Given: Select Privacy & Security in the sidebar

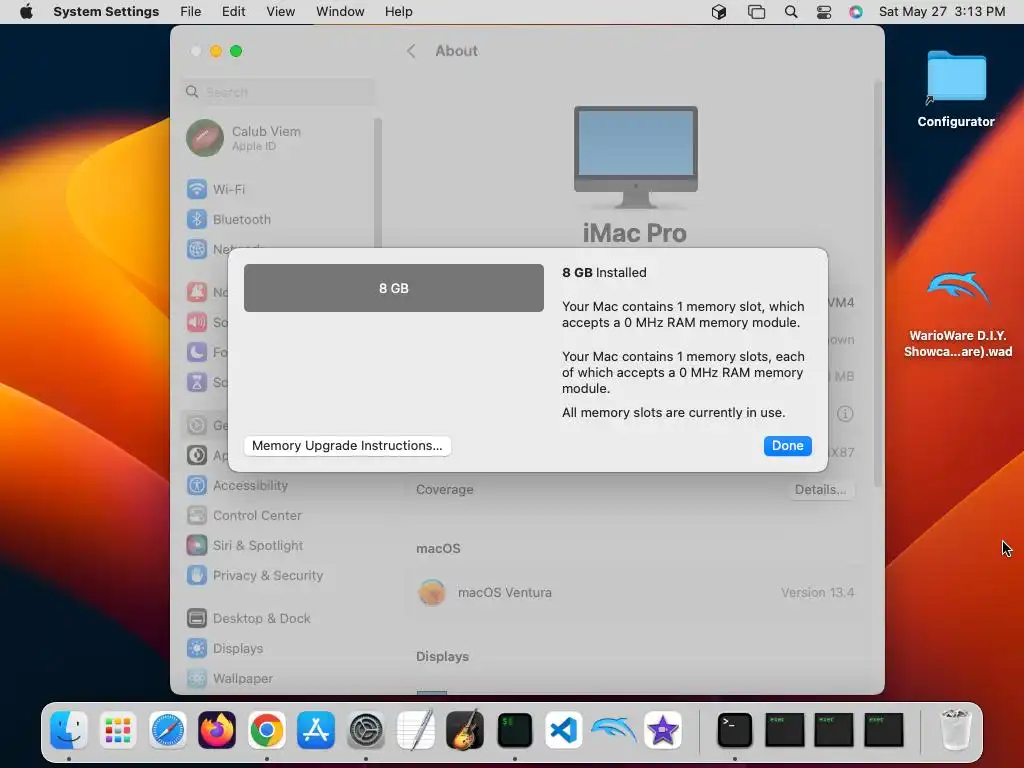Looking at the screenshot, I should pyautogui.click(x=280, y=575).
